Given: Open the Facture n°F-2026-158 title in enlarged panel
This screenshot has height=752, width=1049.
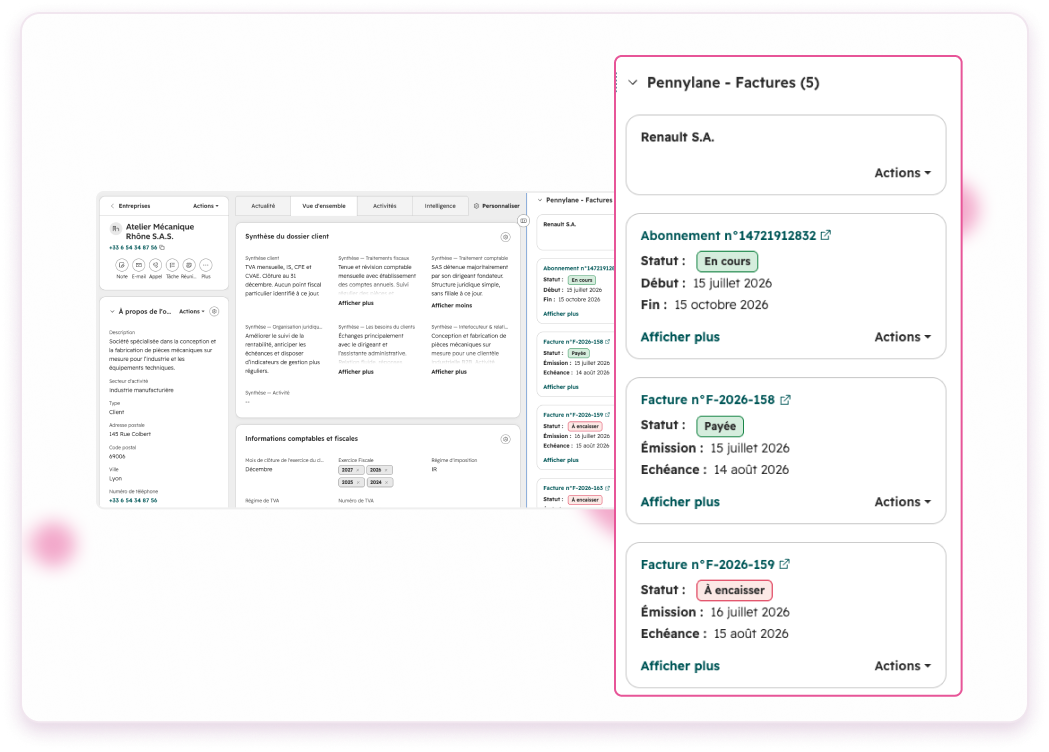Looking at the screenshot, I should tap(707, 399).
